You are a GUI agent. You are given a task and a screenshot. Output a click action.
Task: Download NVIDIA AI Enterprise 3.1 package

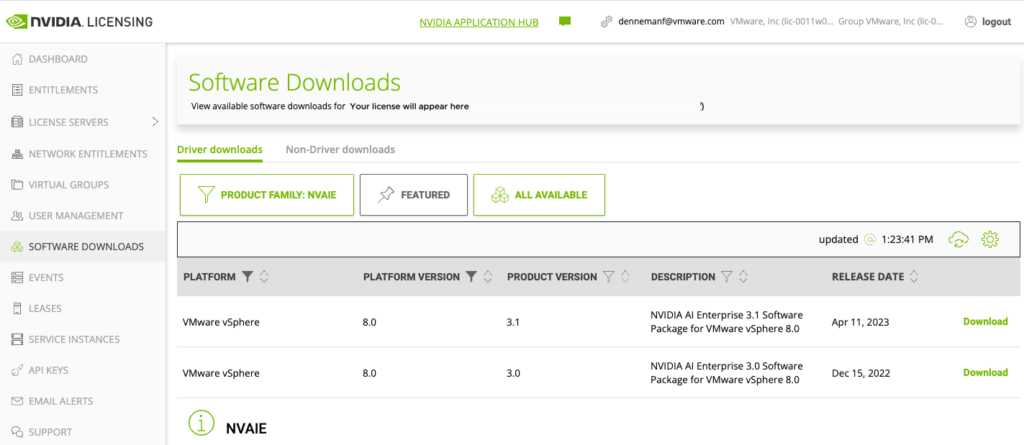[x=984, y=322]
